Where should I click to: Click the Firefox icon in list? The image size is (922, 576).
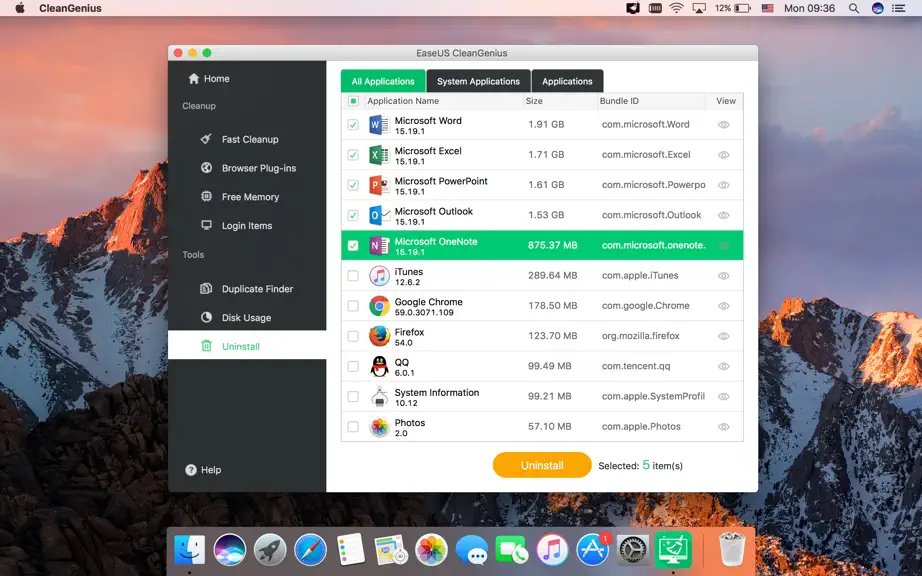pyautogui.click(x=379, y=336)
